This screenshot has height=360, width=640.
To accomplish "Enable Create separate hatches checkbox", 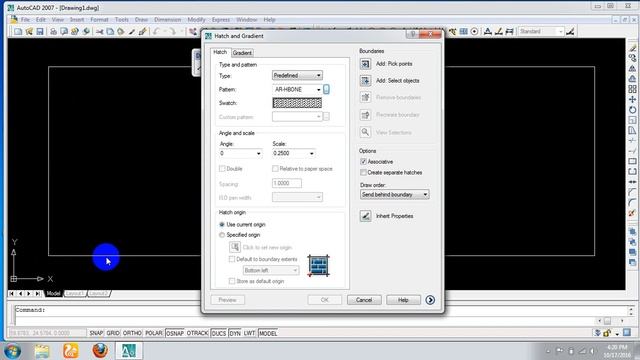I will (x=363, y=173).
